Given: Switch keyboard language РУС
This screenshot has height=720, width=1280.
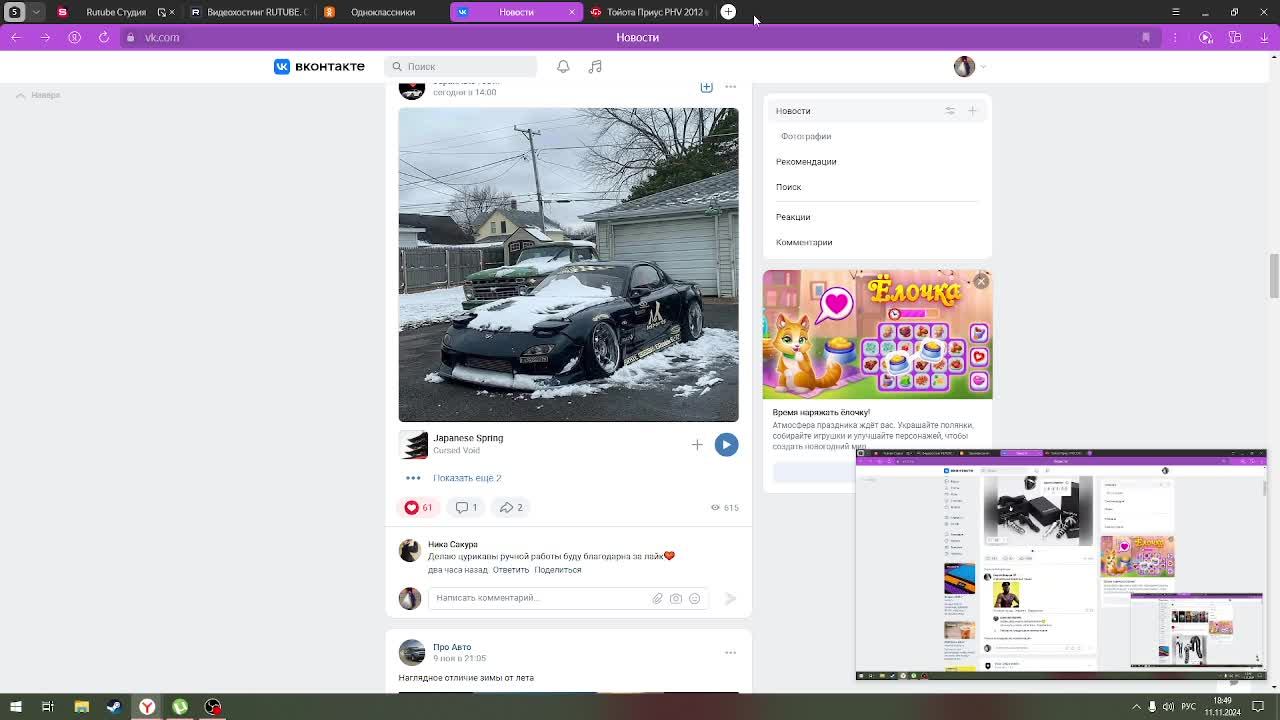Looking at the screenshot, I should click(1189, 707).
